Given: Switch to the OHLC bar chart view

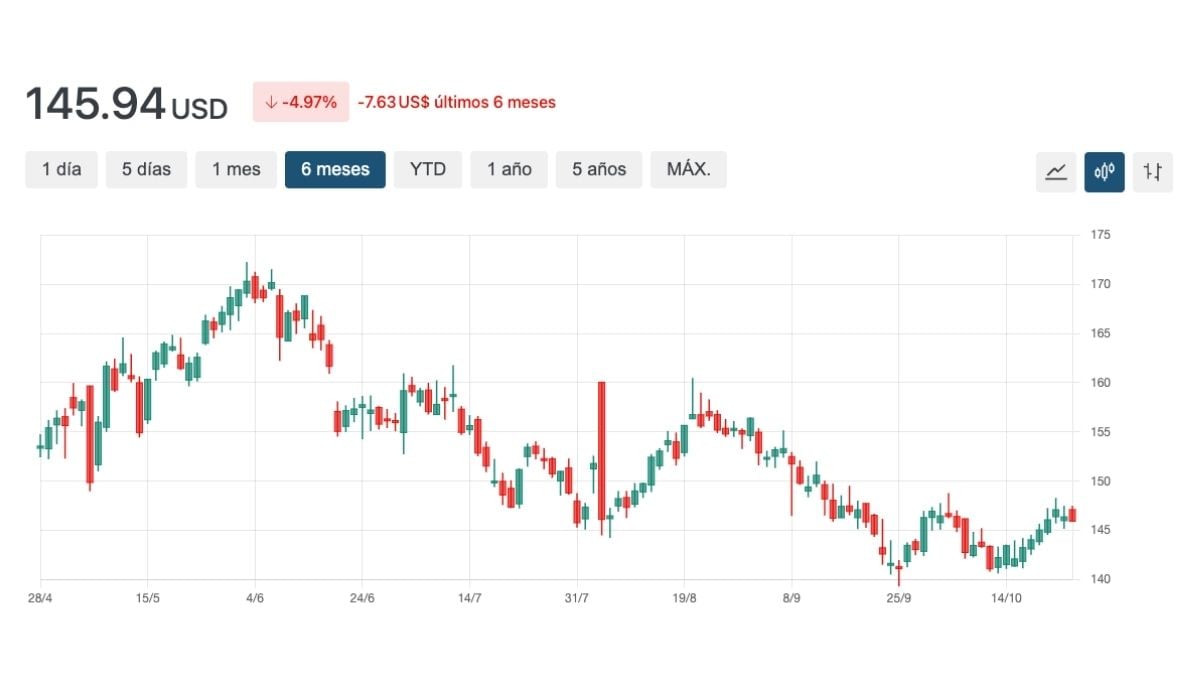Looking at the screenshot, I should 1153,172.
